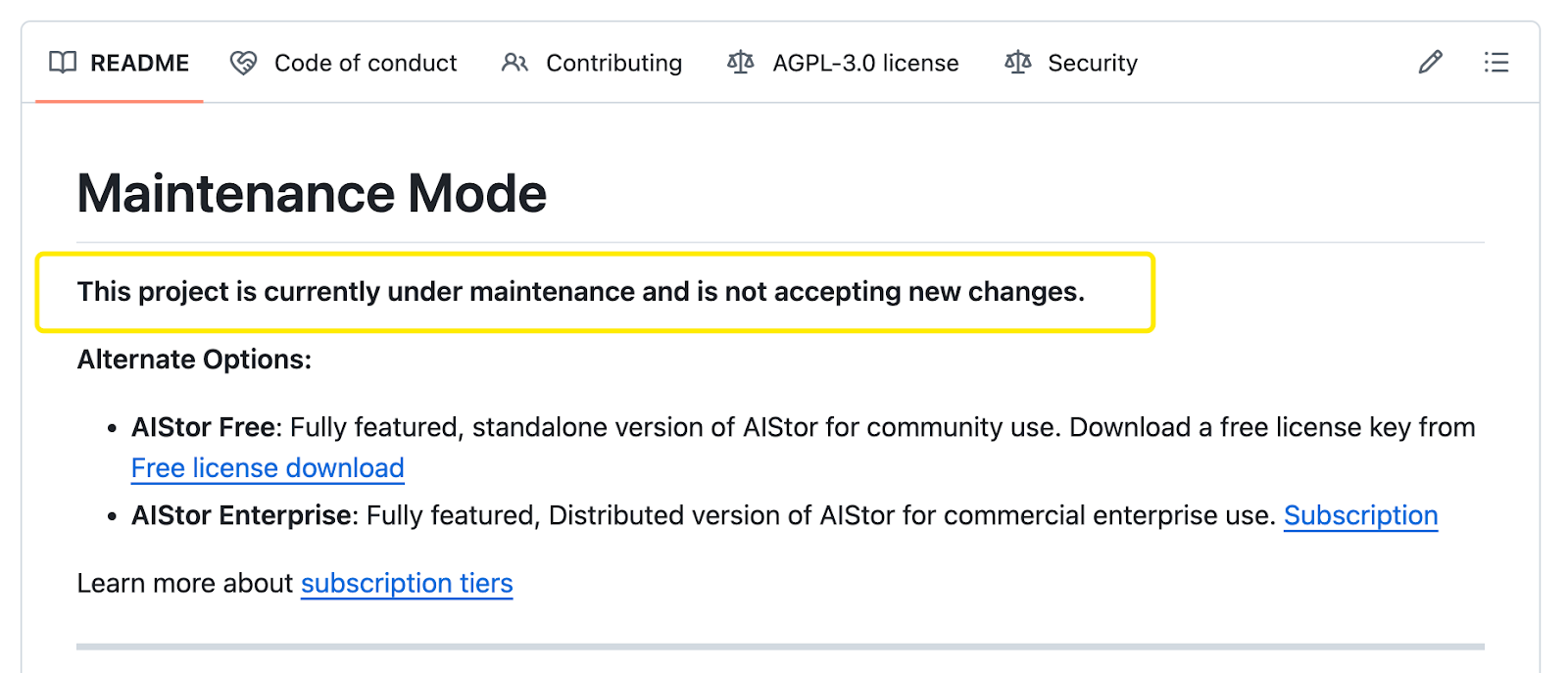
Task: Click the bold AIStor Enterprise text
Action: point(242,515)
